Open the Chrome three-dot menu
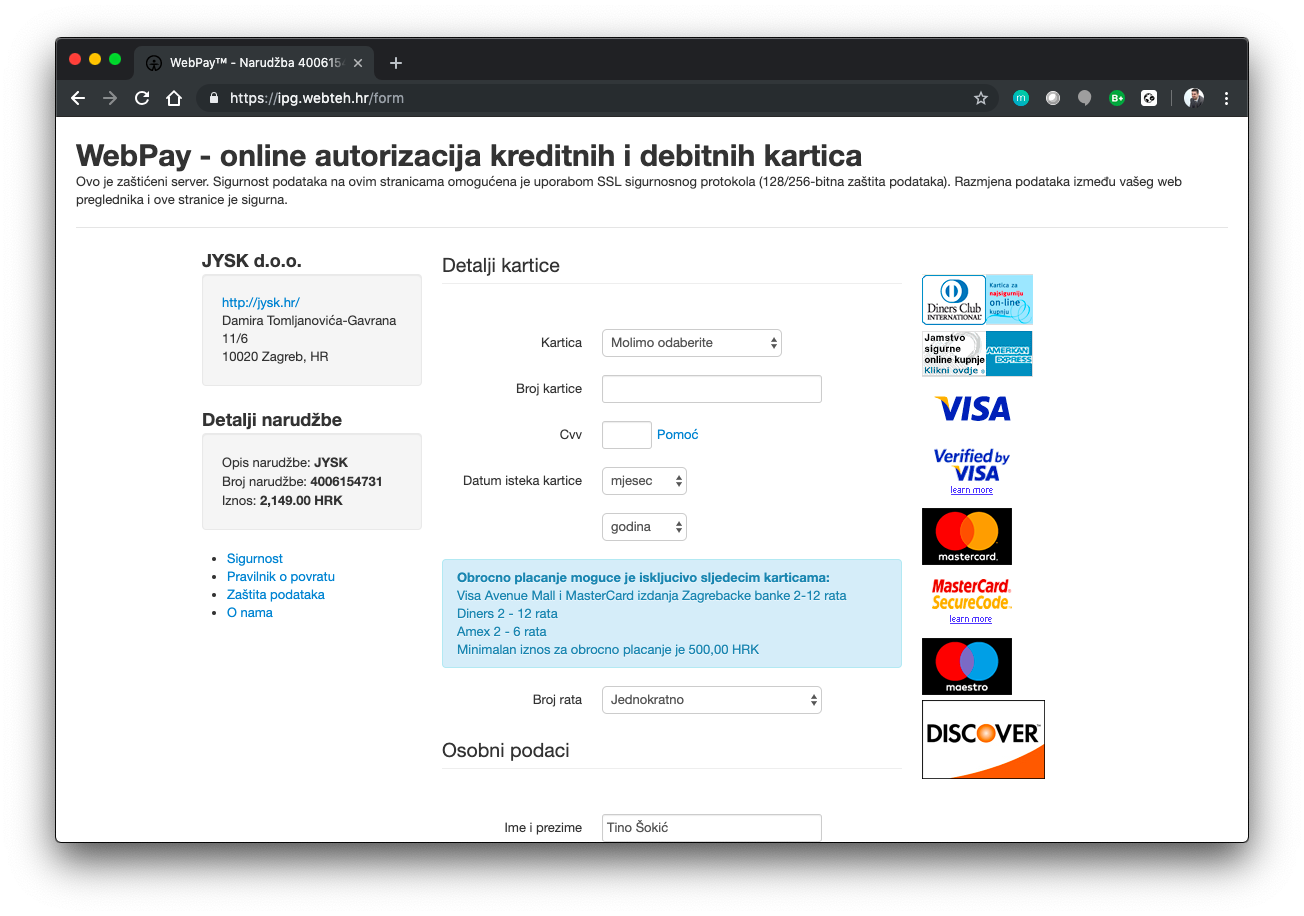This screenshot has height=916, width=1304. [1227, 98]
